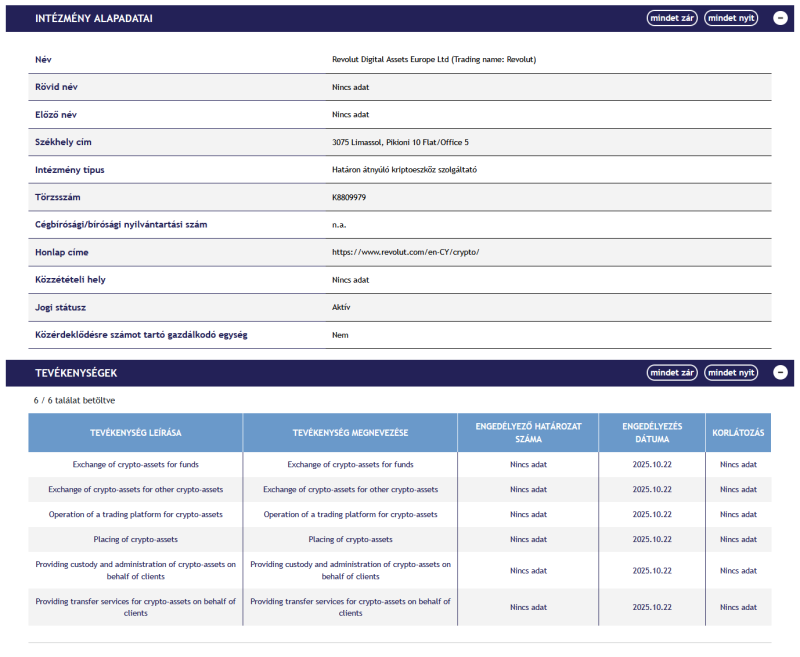Select the Törzsszám value K8809979
The width and height of the screenshot is (800, 657).
tap(349, 197)
